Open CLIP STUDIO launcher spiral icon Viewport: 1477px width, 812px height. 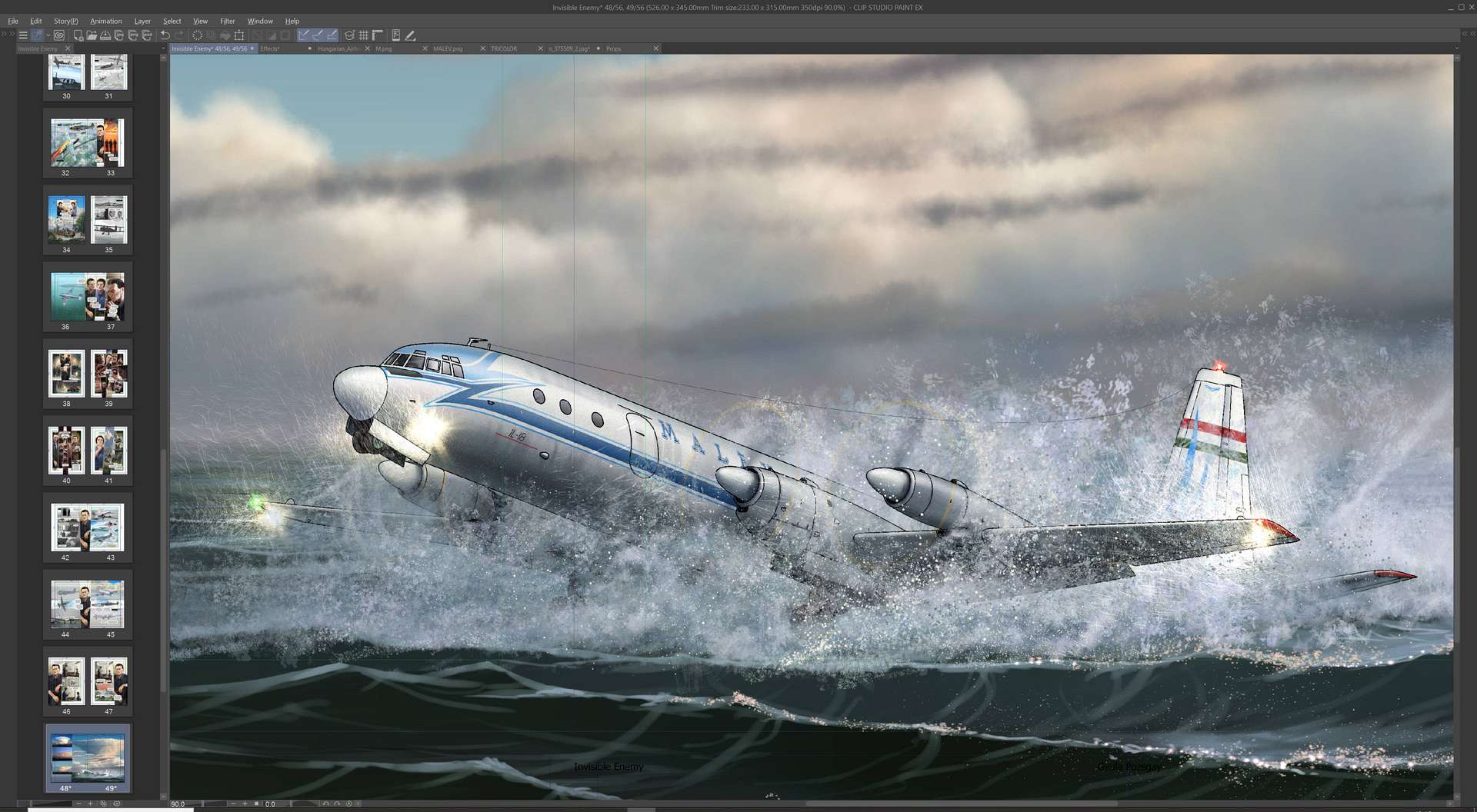(x=59, y=35)
